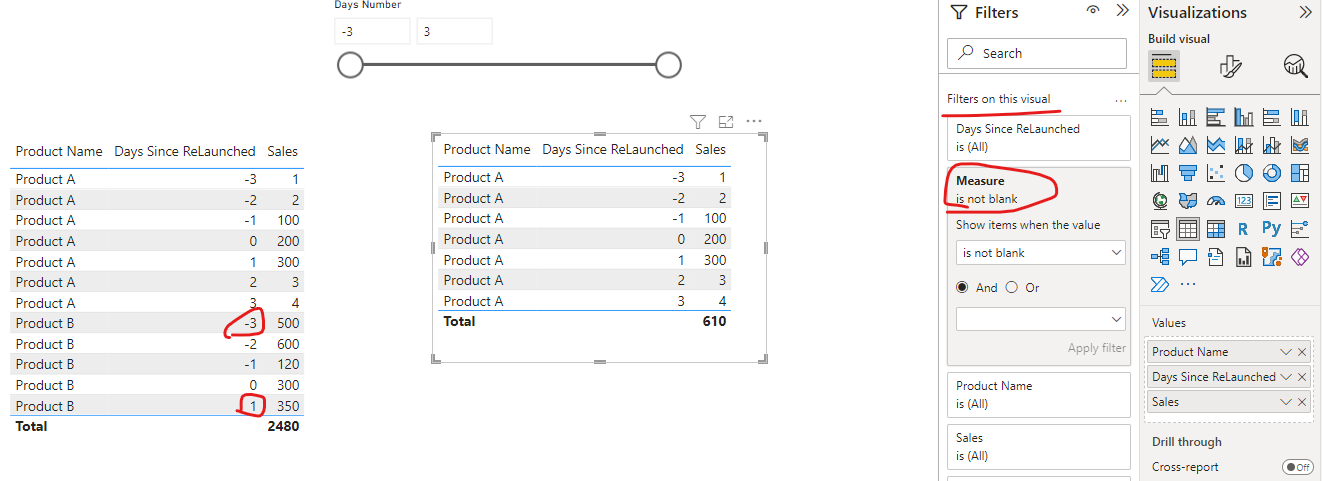This screenshot has width=1322, height=481.
Task: Pick the Gauge visual
Action: (x=1216, y=201)
